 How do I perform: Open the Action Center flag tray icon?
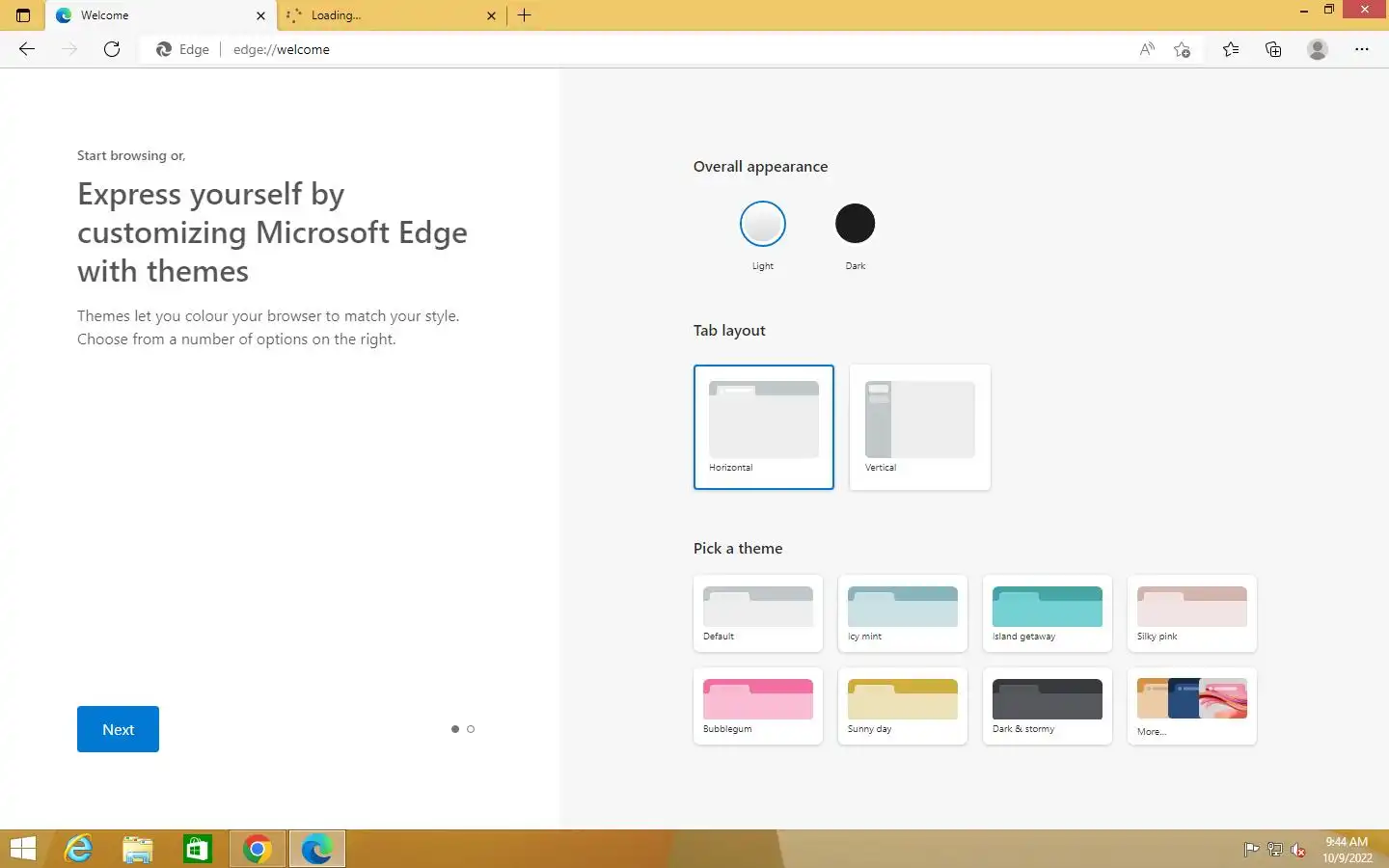coord(1251,850)
